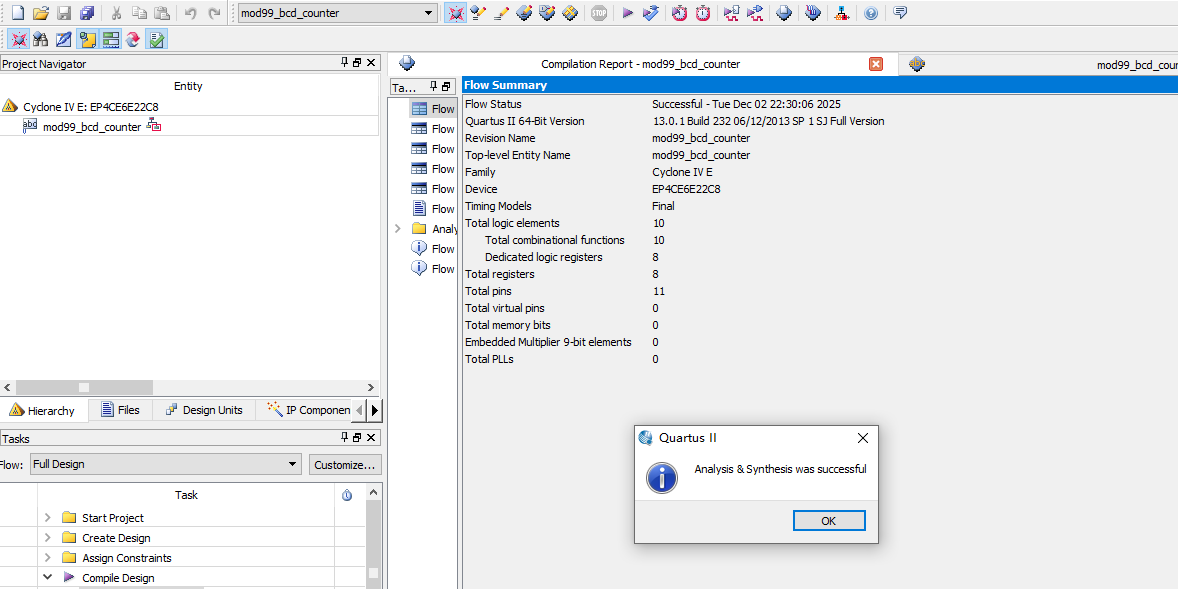Image resolution: width=1178 pixels, height=589 pixels.
Task: Pin the Tasks panel
Action: [x=344, y=437]
